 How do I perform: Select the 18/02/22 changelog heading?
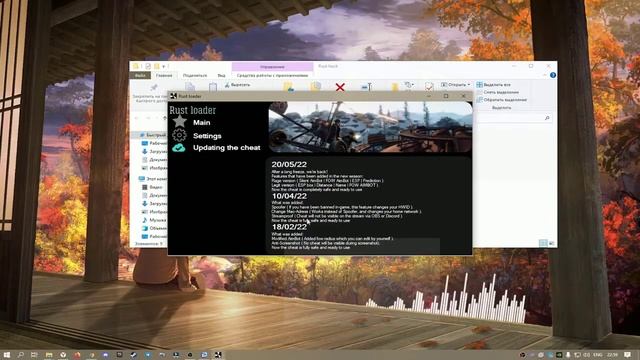289,227
